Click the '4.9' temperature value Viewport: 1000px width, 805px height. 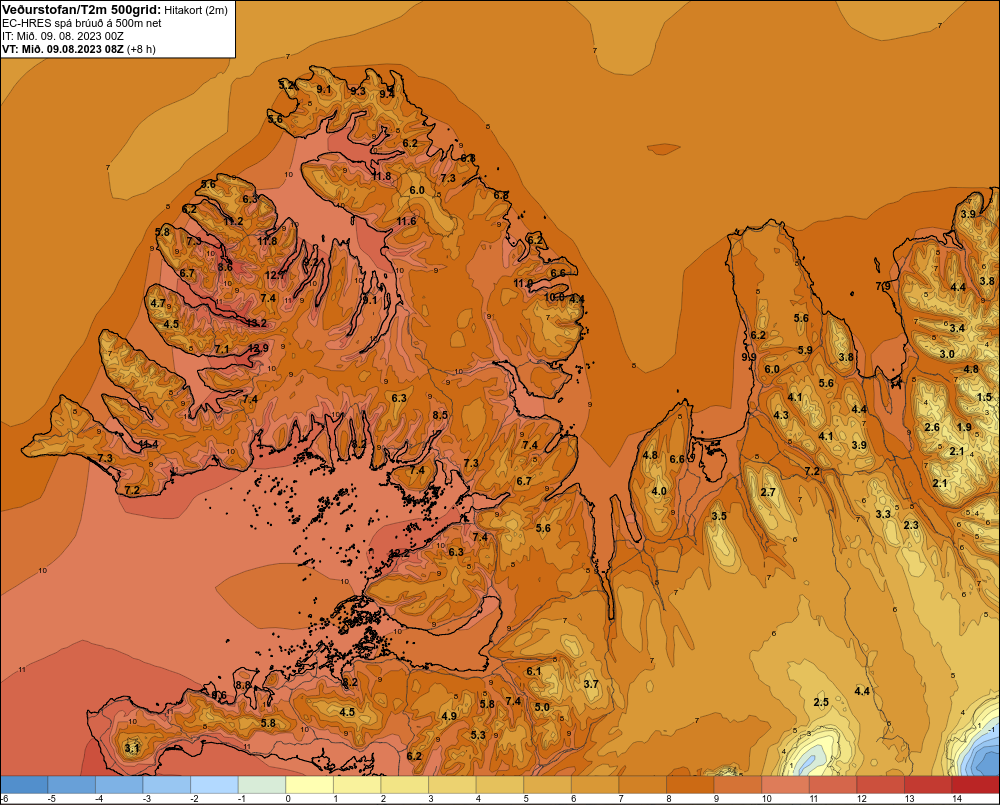[449, 716]
